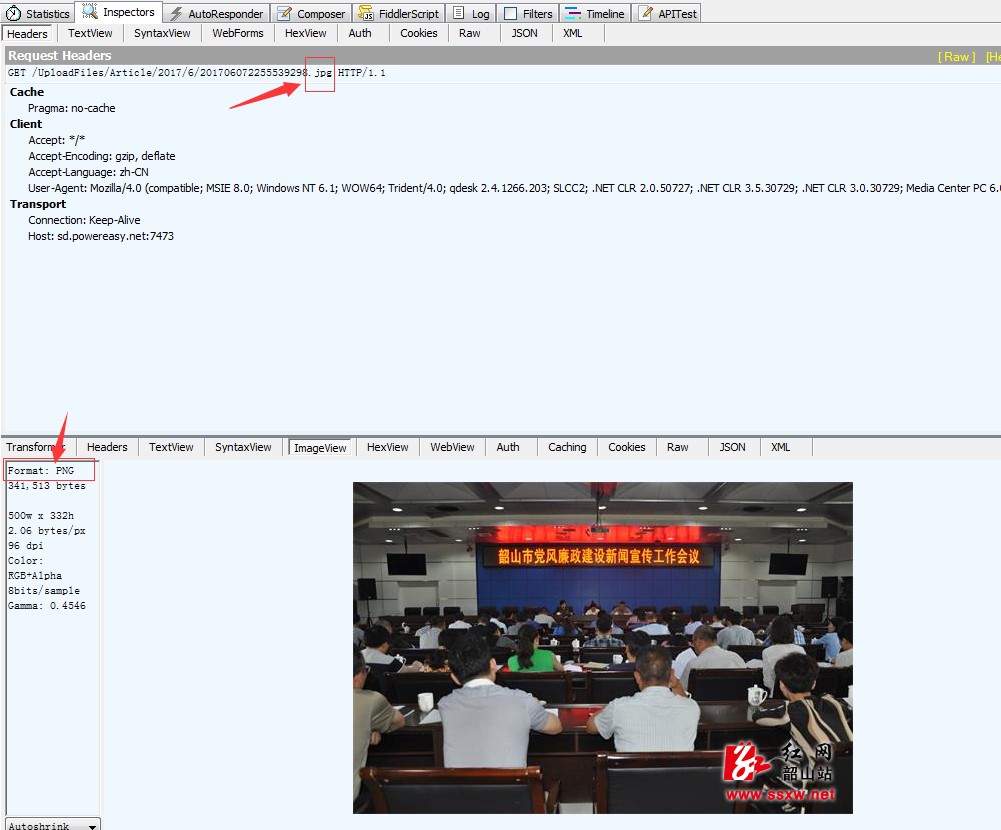Open the response WebView tab
Image resolution: width=1001 pixels, height=830 pixels.
[452, 447]
